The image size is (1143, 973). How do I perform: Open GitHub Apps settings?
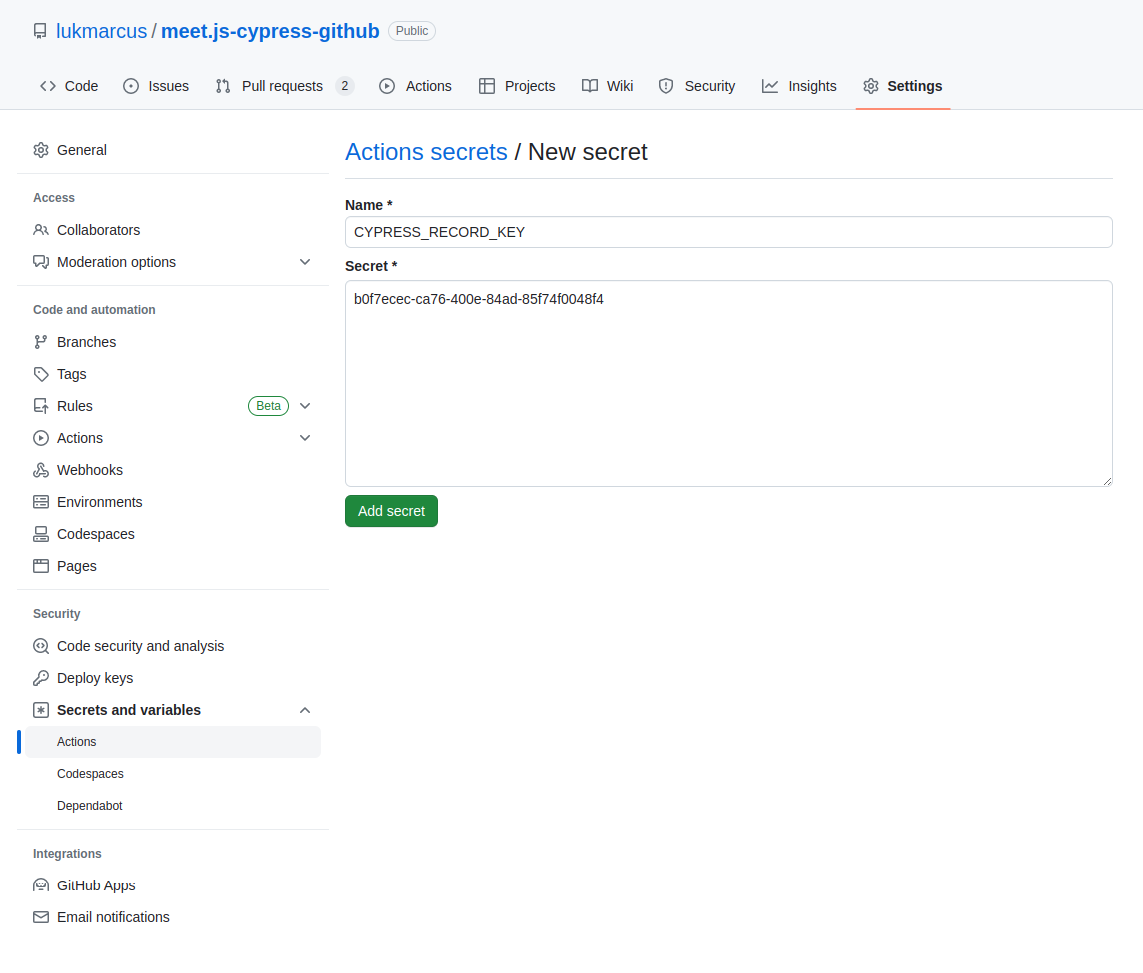coord(173,886)
